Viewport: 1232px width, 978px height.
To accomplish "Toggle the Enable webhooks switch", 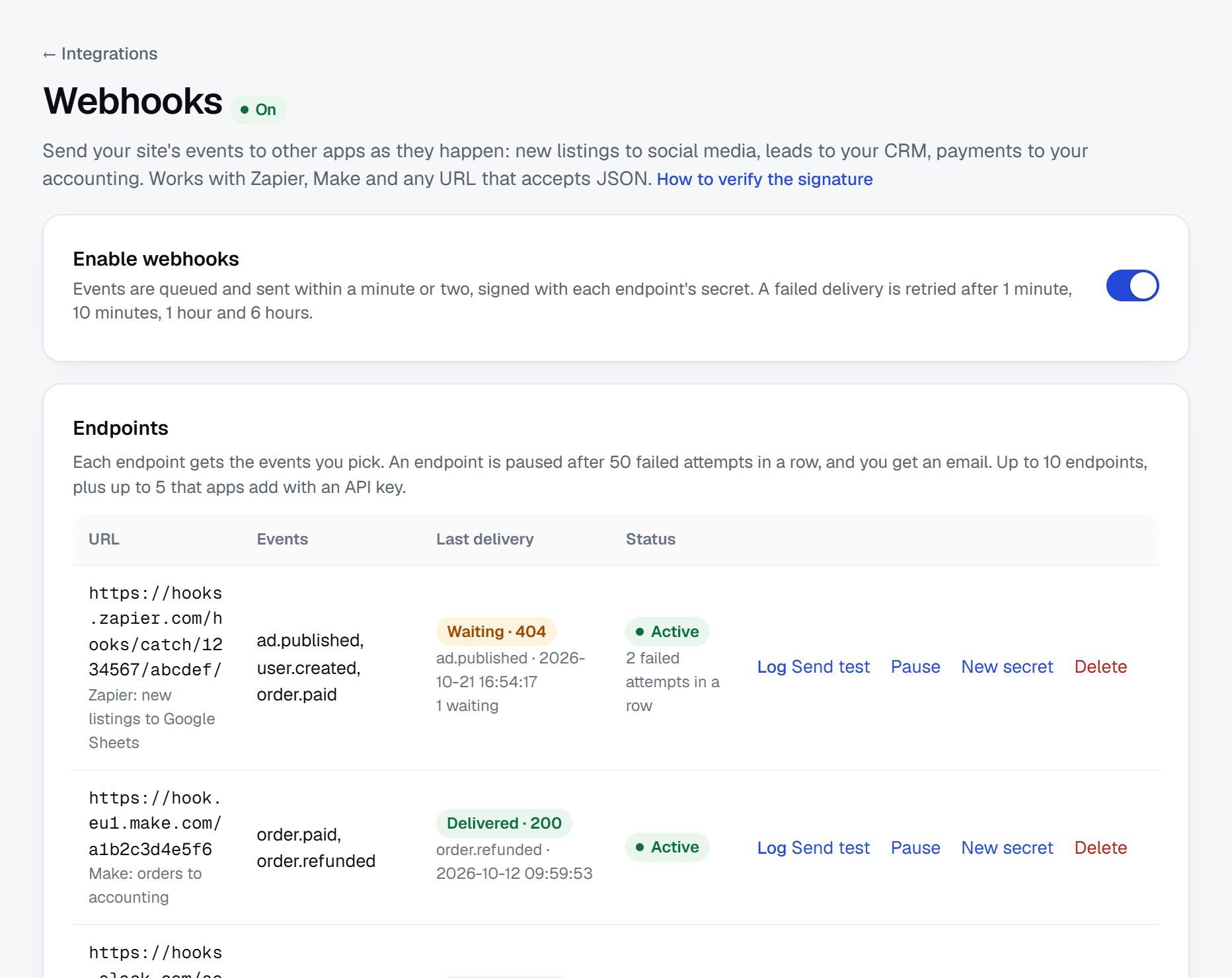I will tap(1132, 285).
